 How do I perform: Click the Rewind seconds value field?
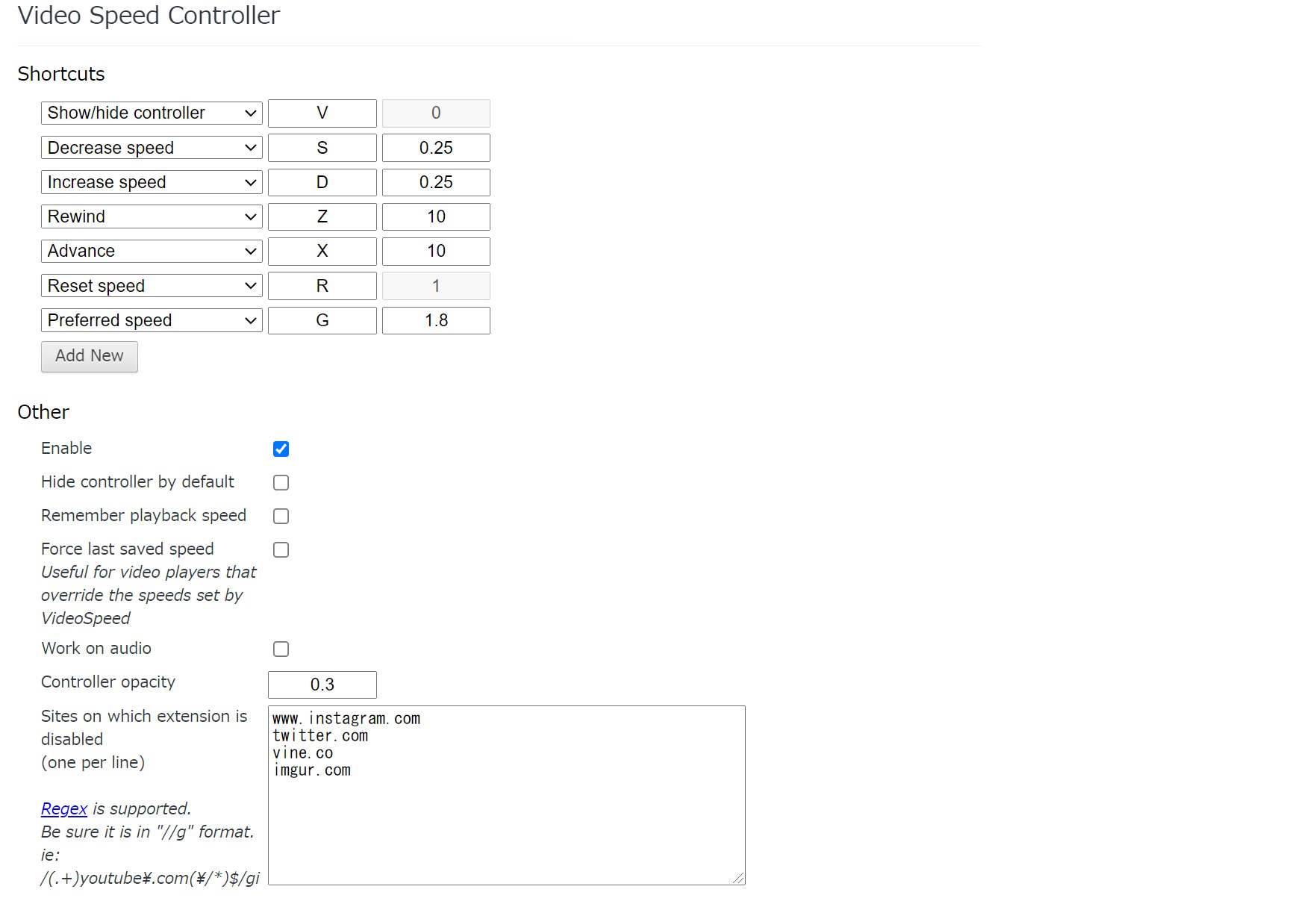point(436,216)
